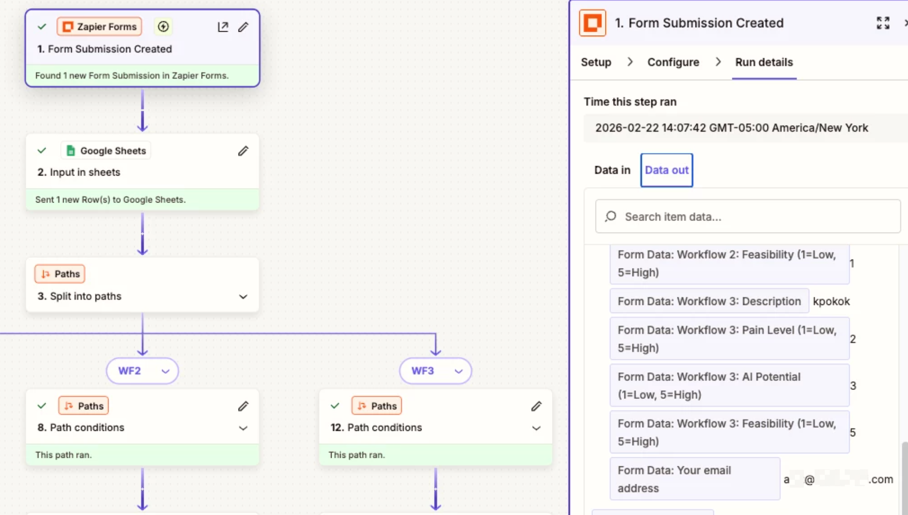Select the Data in toggle

[x=612, y=170]
